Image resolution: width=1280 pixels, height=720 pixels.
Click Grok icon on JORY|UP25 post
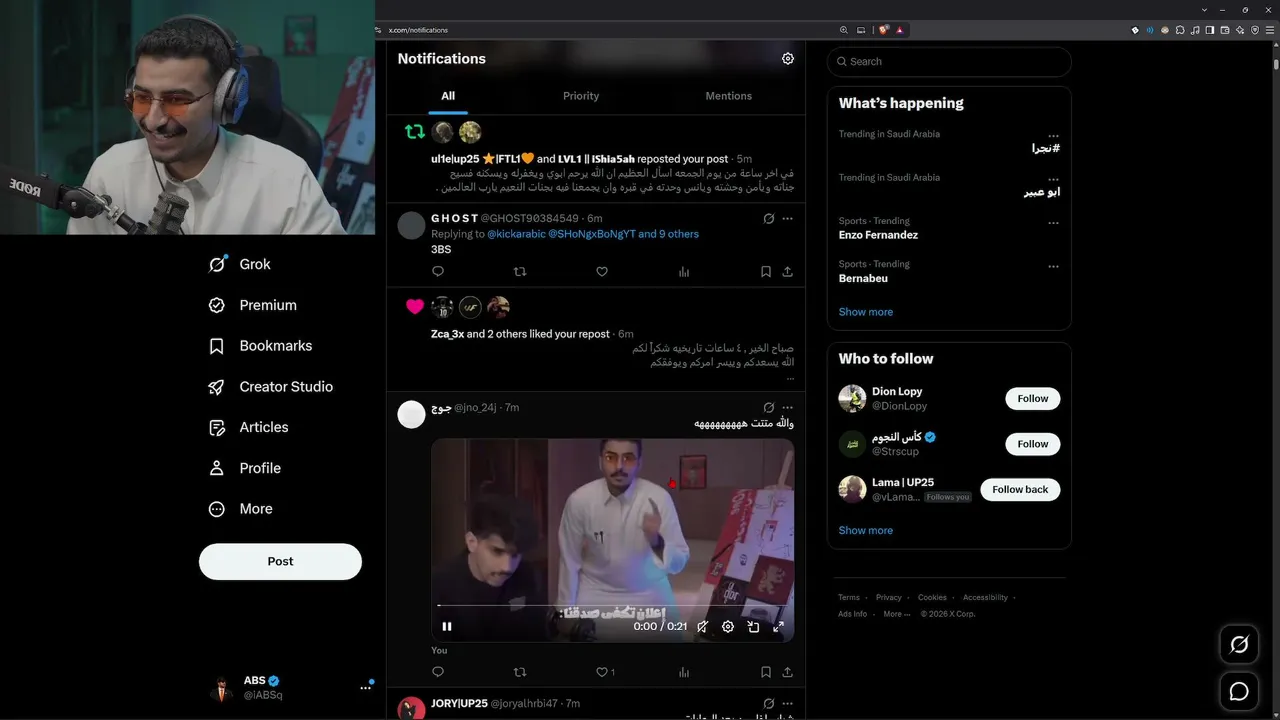click(768, 704)
